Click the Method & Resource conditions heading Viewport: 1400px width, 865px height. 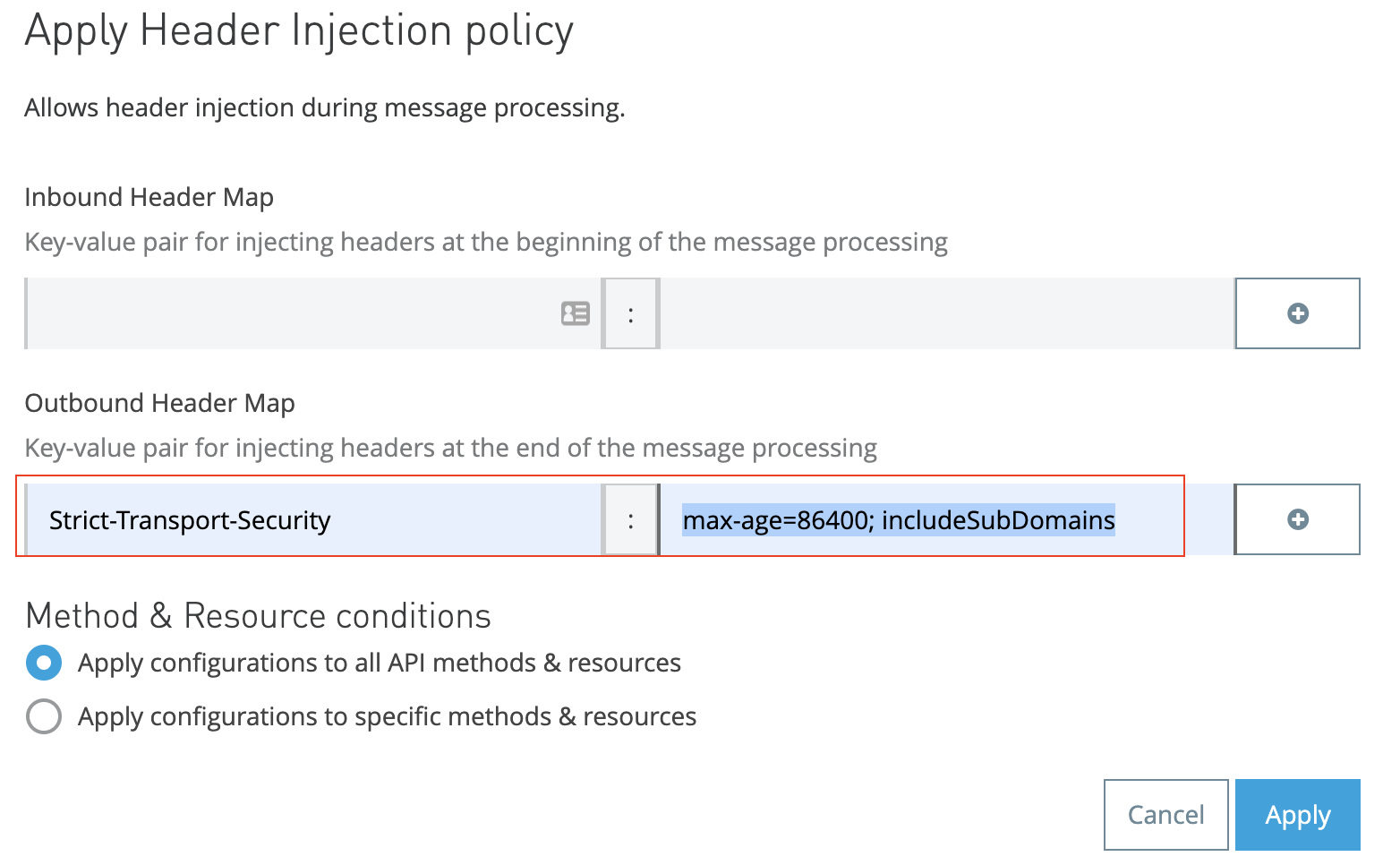pos(259,616)
